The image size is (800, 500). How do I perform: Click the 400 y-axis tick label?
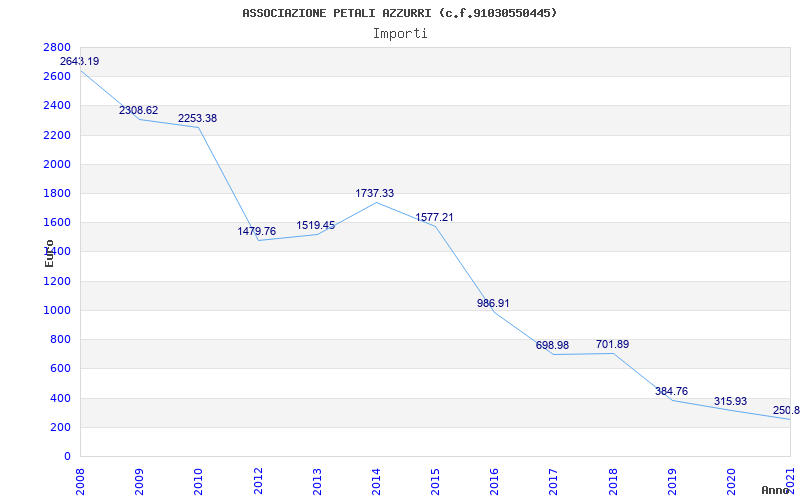coord(60,398)
